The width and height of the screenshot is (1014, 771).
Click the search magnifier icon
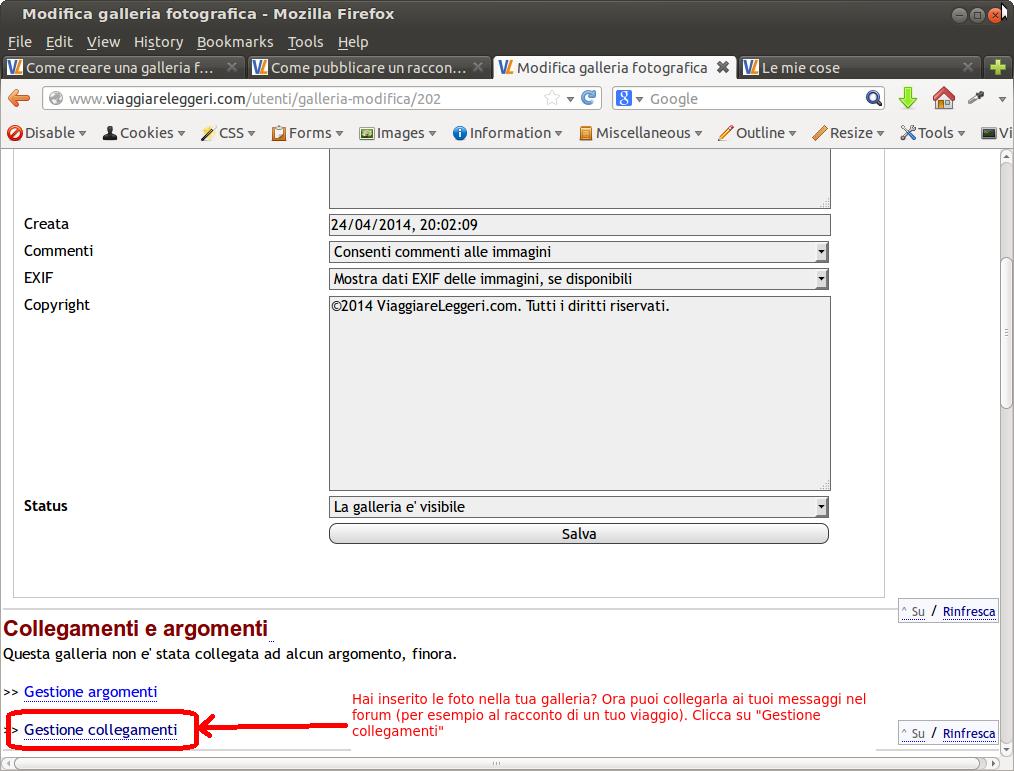(x=874, y=98)
